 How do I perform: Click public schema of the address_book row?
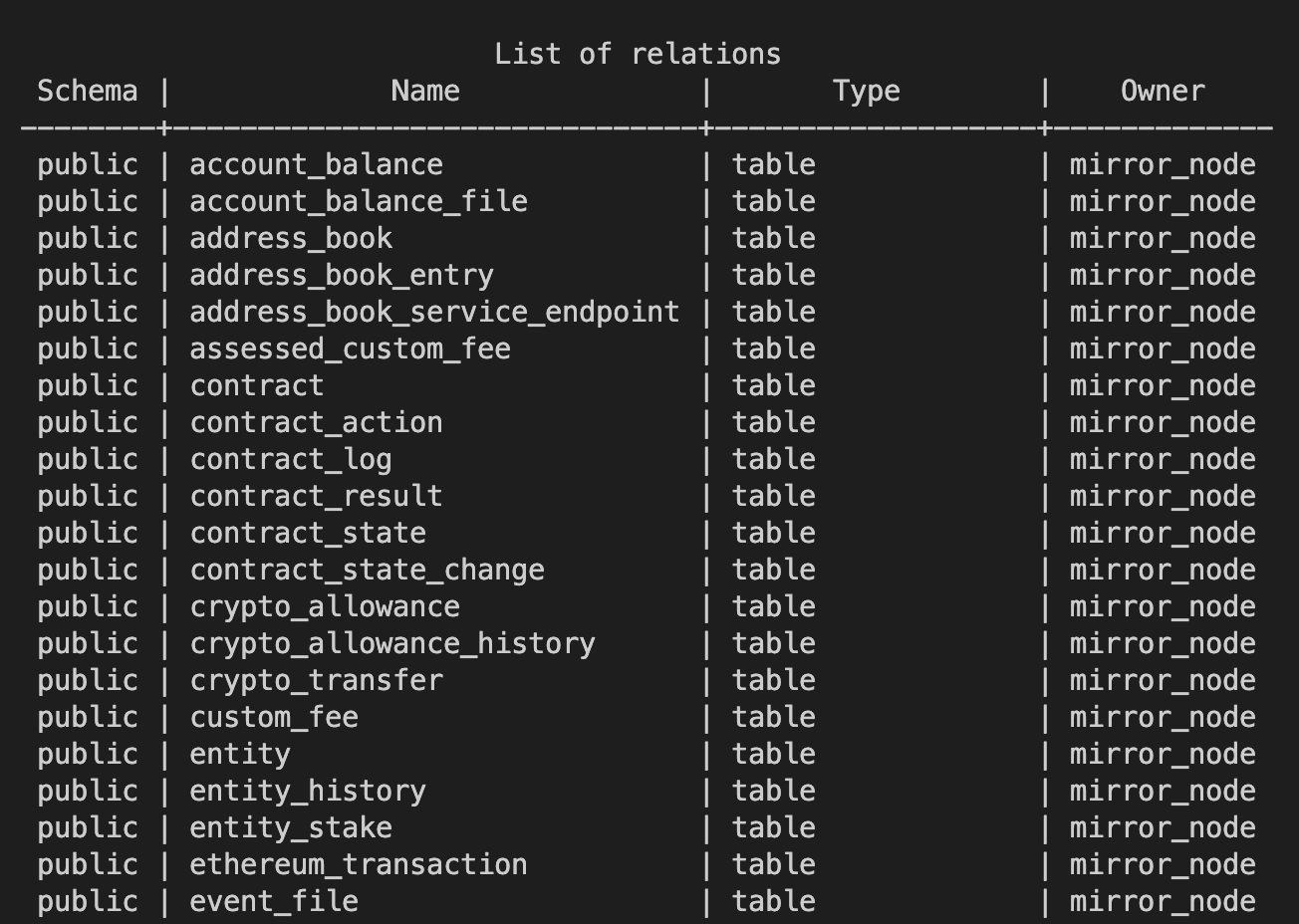coord(88,238)
